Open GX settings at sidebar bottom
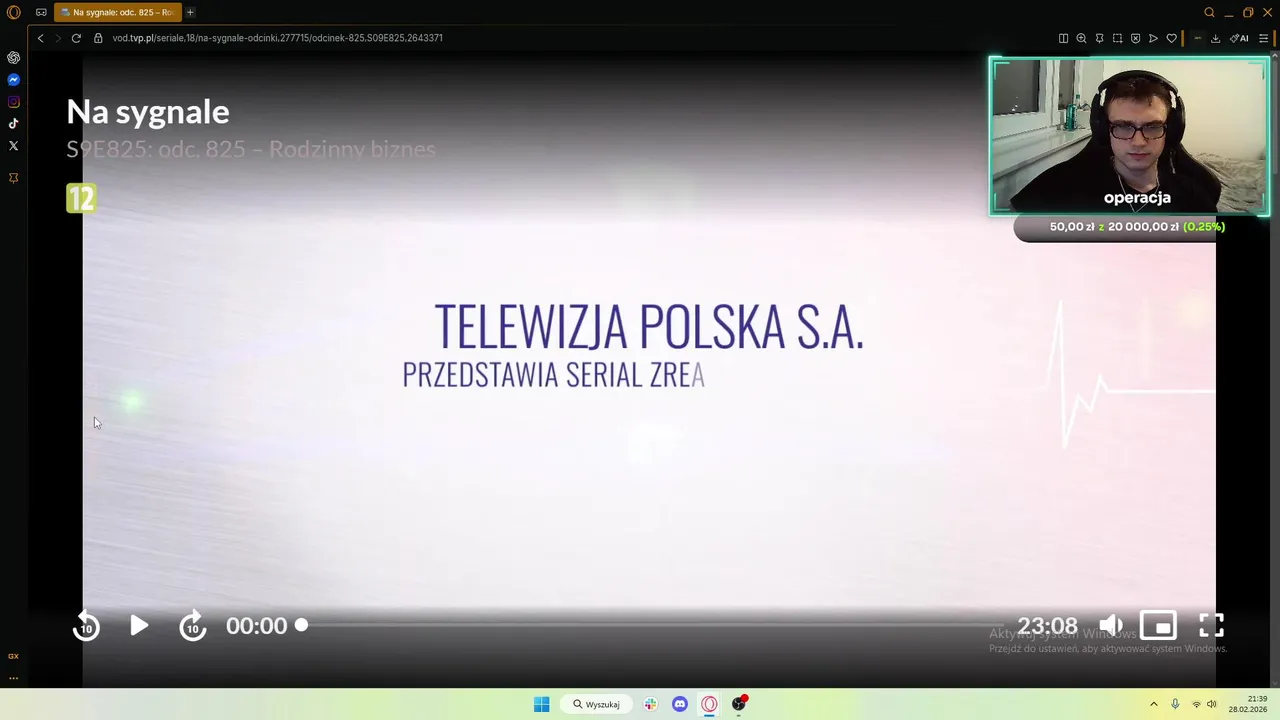Viewport: 1280px width, 720px height. pyautogui.click(x=13, y=656)
